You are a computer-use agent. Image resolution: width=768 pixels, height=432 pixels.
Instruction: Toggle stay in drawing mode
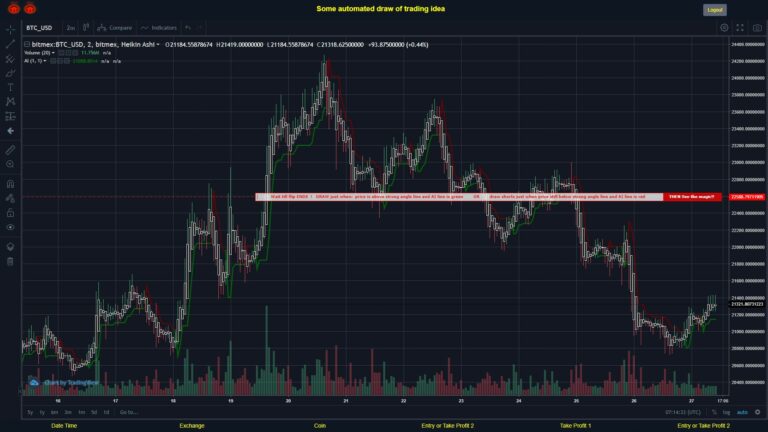[10, 198]
